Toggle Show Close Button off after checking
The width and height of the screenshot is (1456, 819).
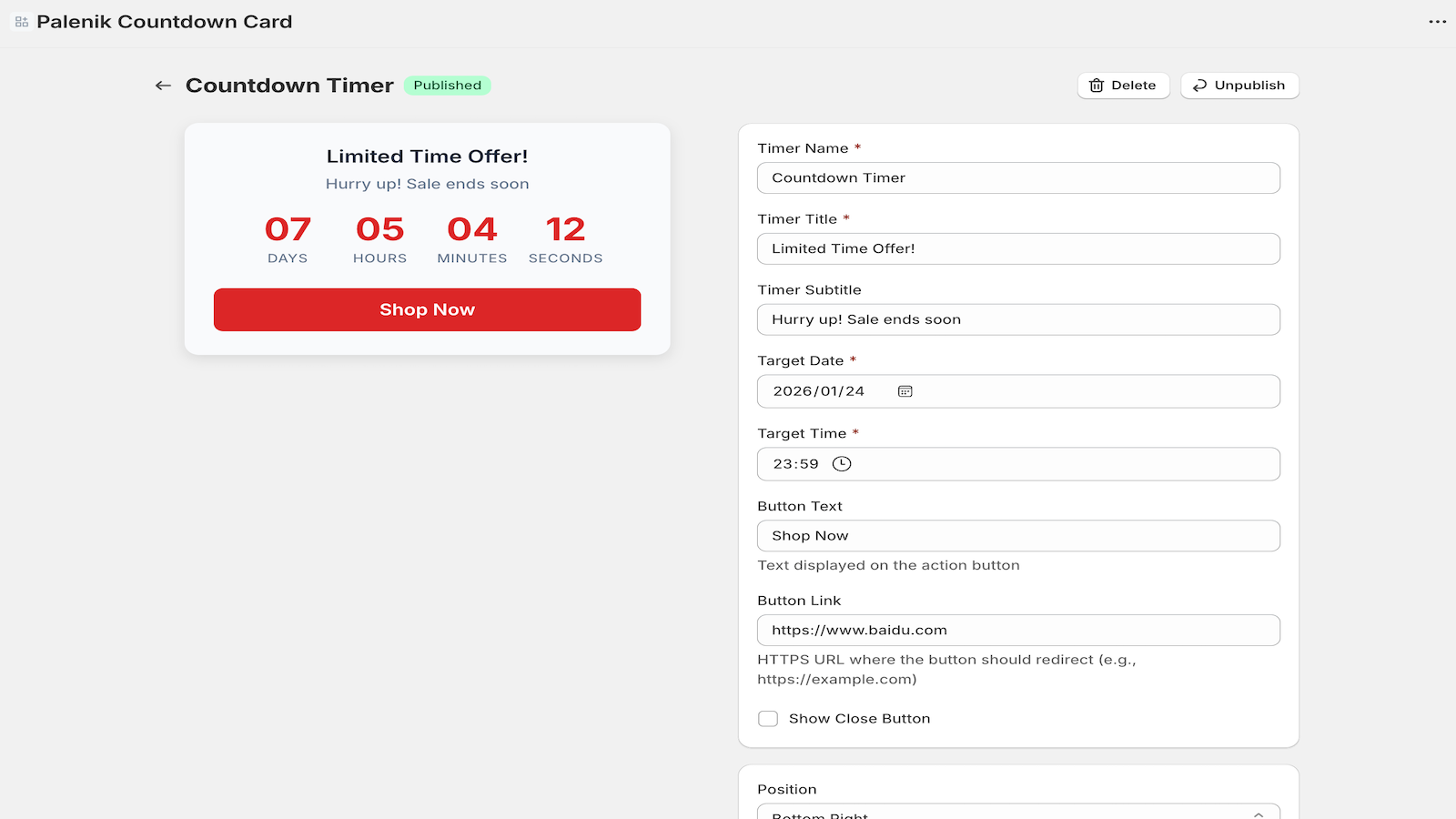tap(767, 718)
